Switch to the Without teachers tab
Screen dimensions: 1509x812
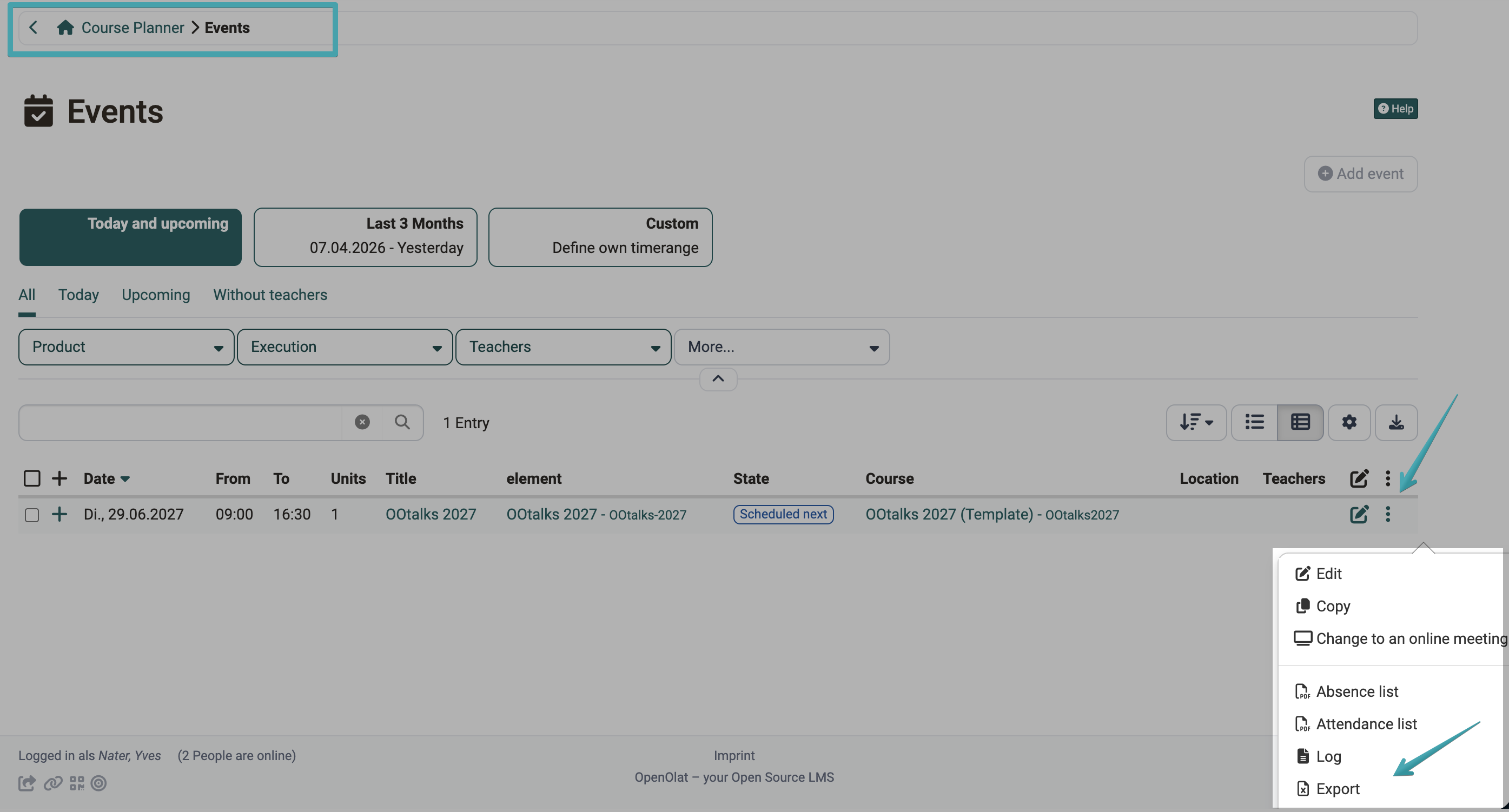pos(270,295)
